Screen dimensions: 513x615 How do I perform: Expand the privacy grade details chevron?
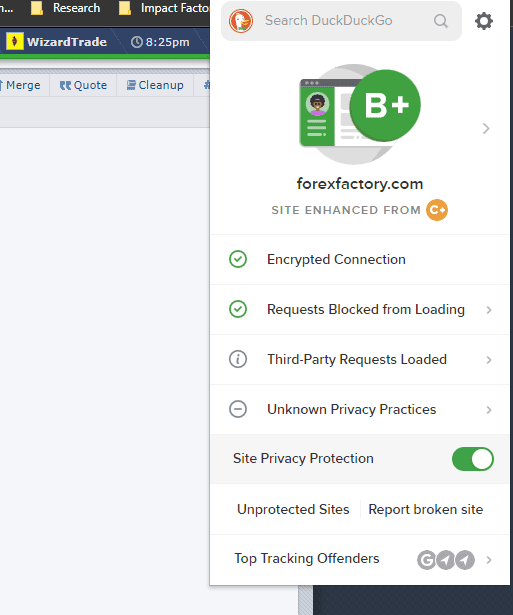click(x=486, y=128)
